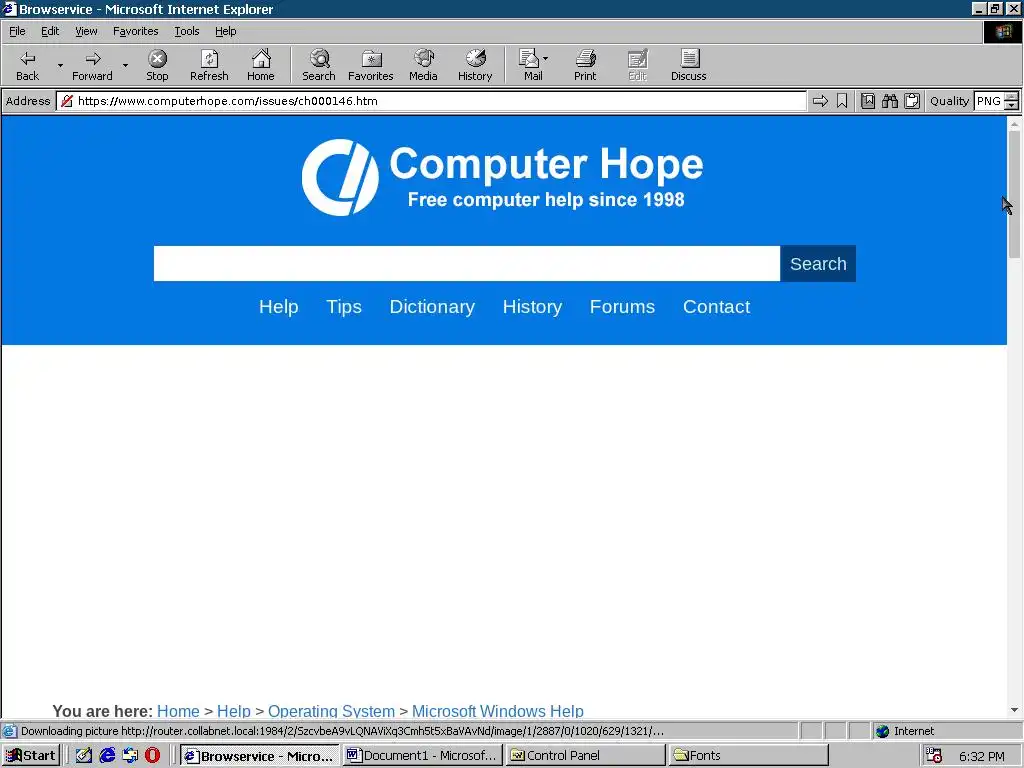Click the binoculars find icon
This screenshot has height=768, width=1024.
pyautogui.click(x=889, y=101)
